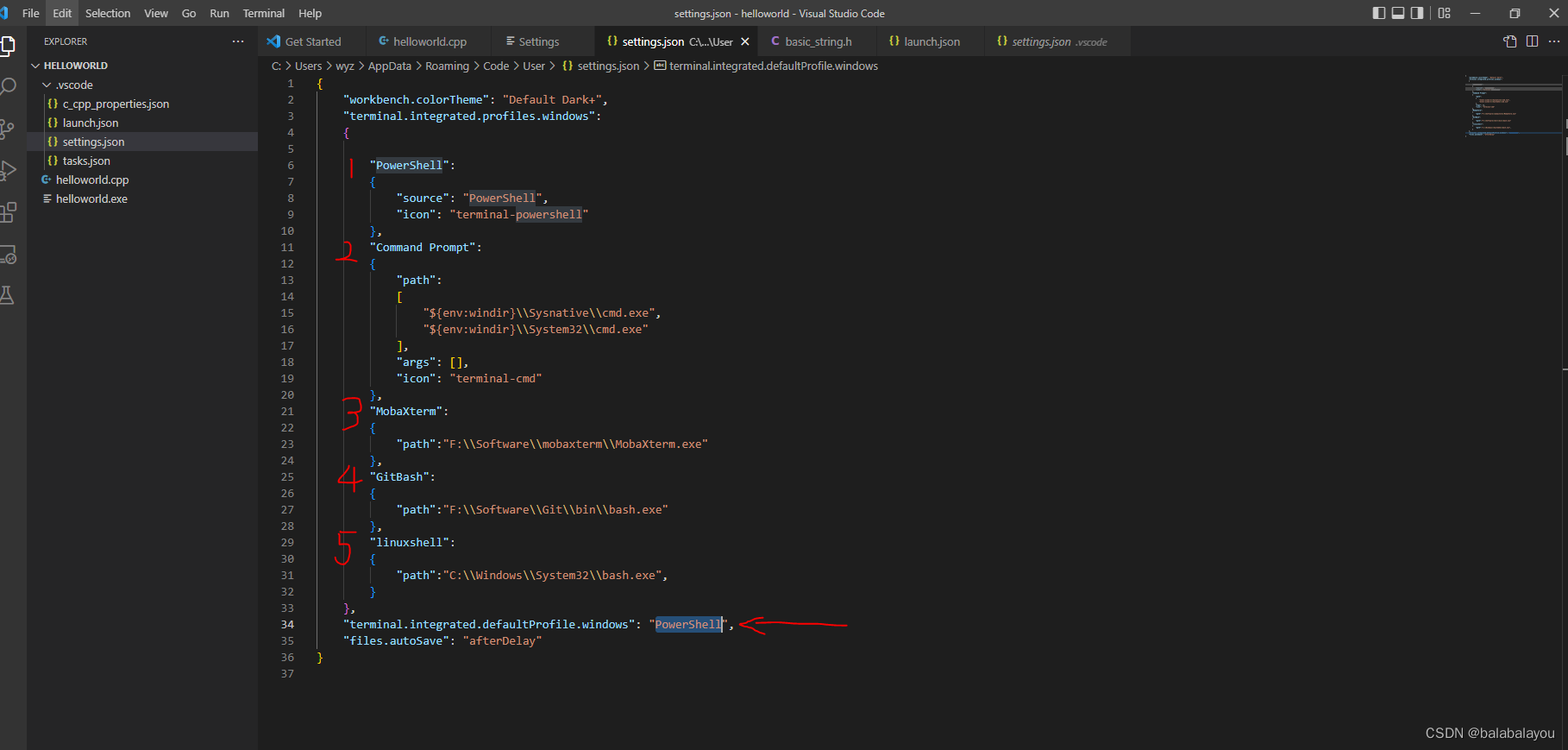Click the Git bash.exe path string
Image resolution: width=1568 pixels, height=750 pixels.
[555, 509]
